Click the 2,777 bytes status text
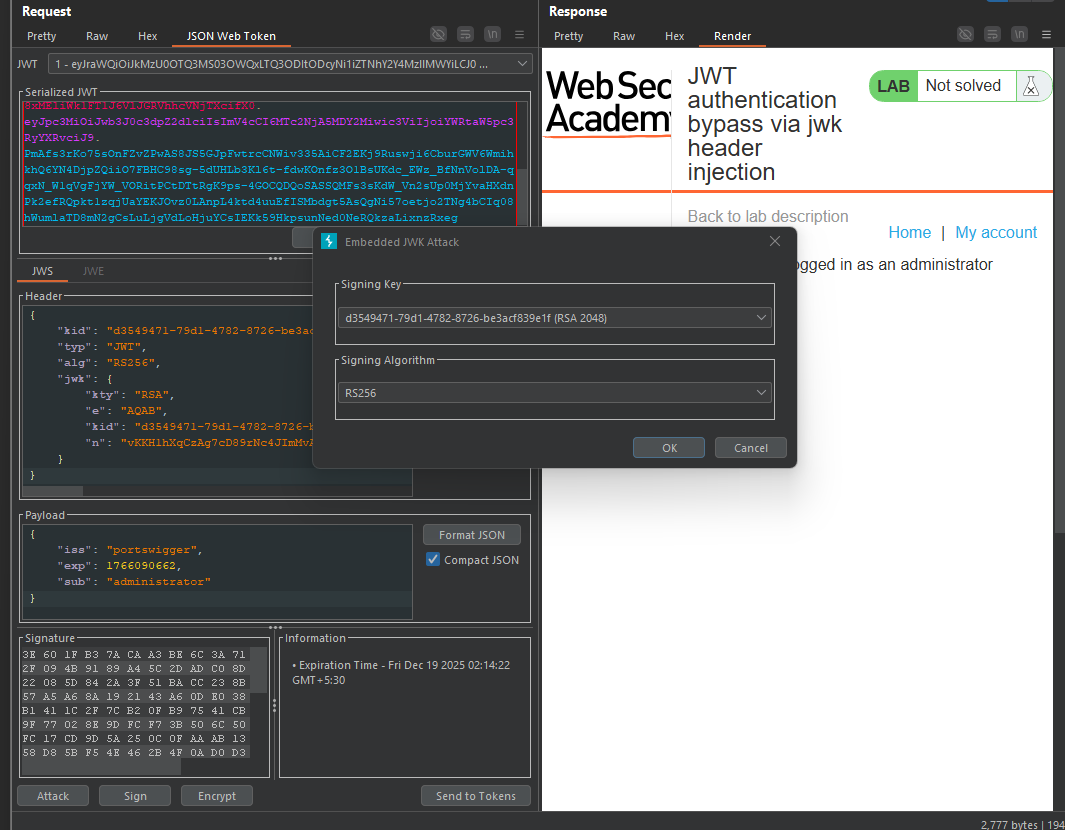Image resolution: width=1065 pixels, height=830 pixels. [x=1009, y=824]
